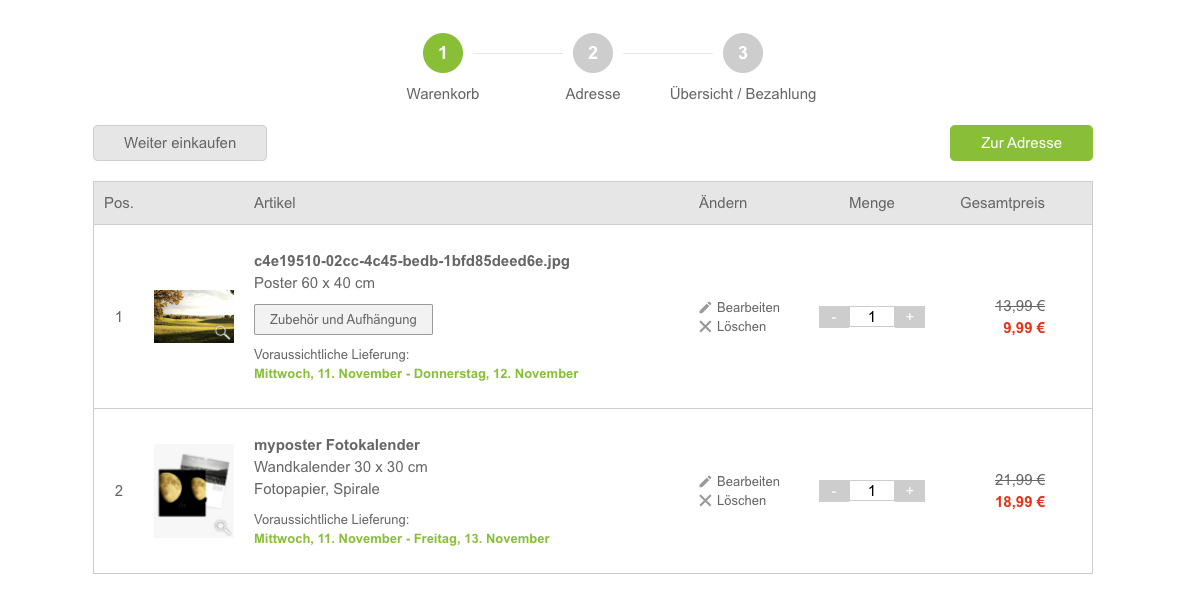Click the poster quantity input field
Viewport: 1182px width, 601px height.
(871, 317)
